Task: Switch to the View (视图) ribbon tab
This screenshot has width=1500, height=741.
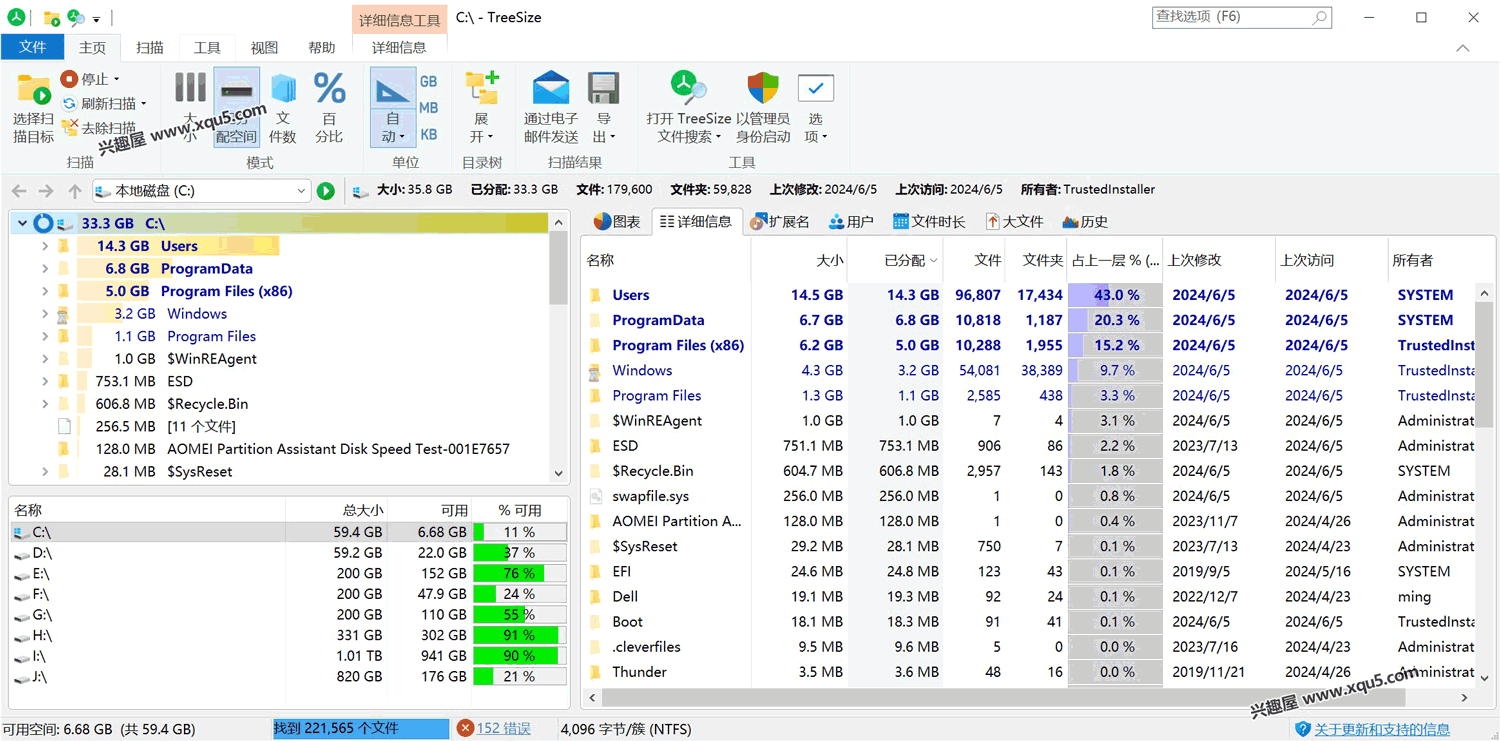Action: [x=264, y=47]
